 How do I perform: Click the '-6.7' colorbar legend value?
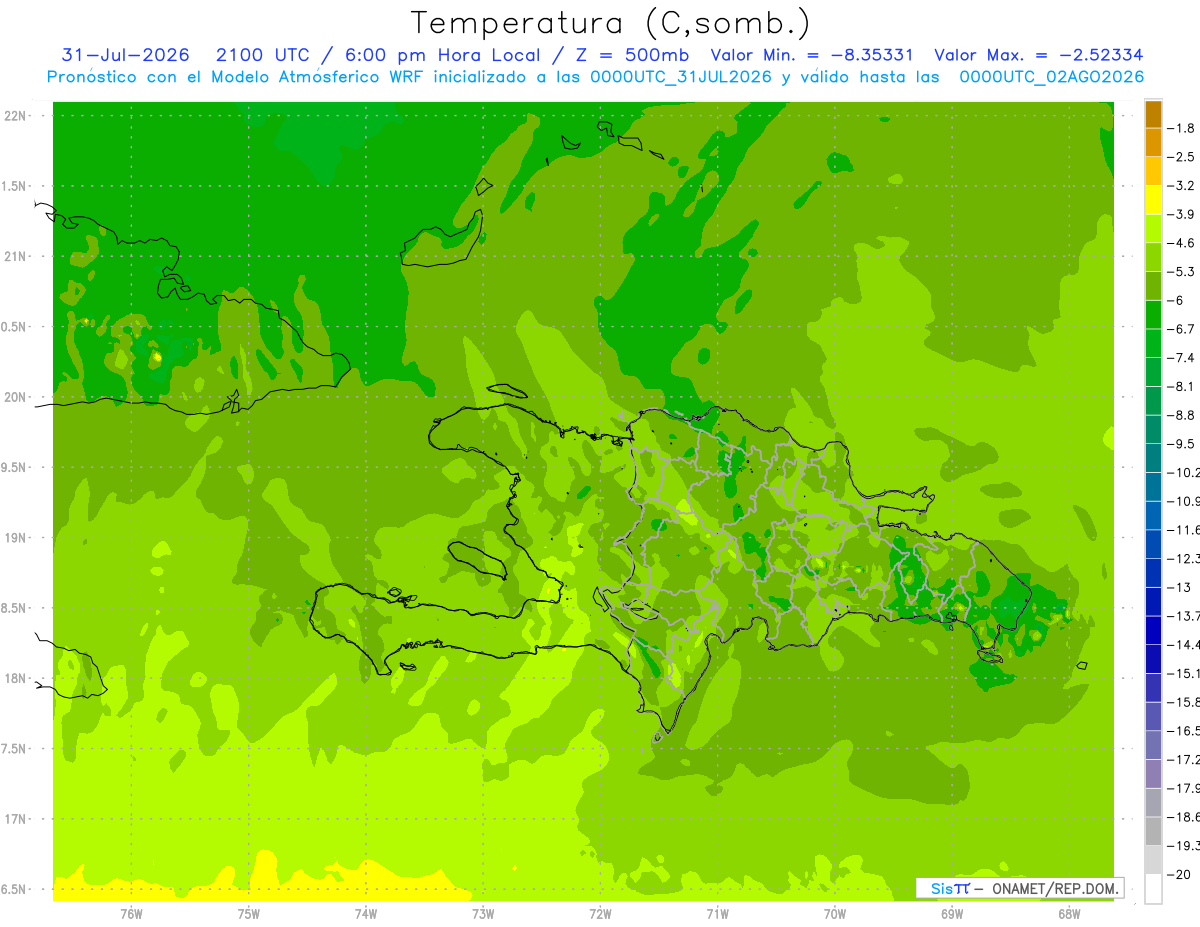click(1181, 329)
